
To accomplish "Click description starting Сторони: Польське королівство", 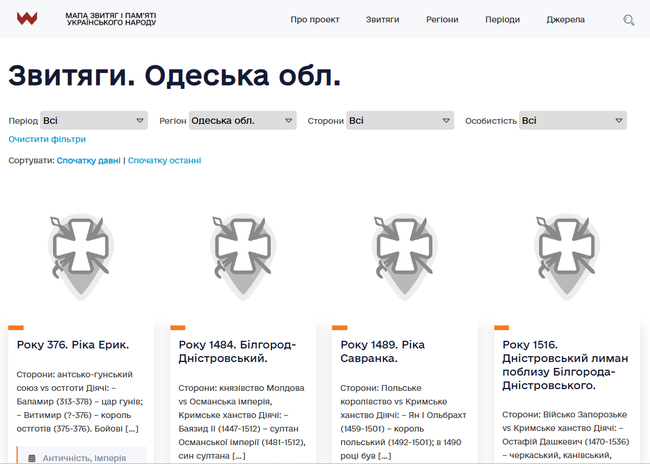I will pos(403,422).
